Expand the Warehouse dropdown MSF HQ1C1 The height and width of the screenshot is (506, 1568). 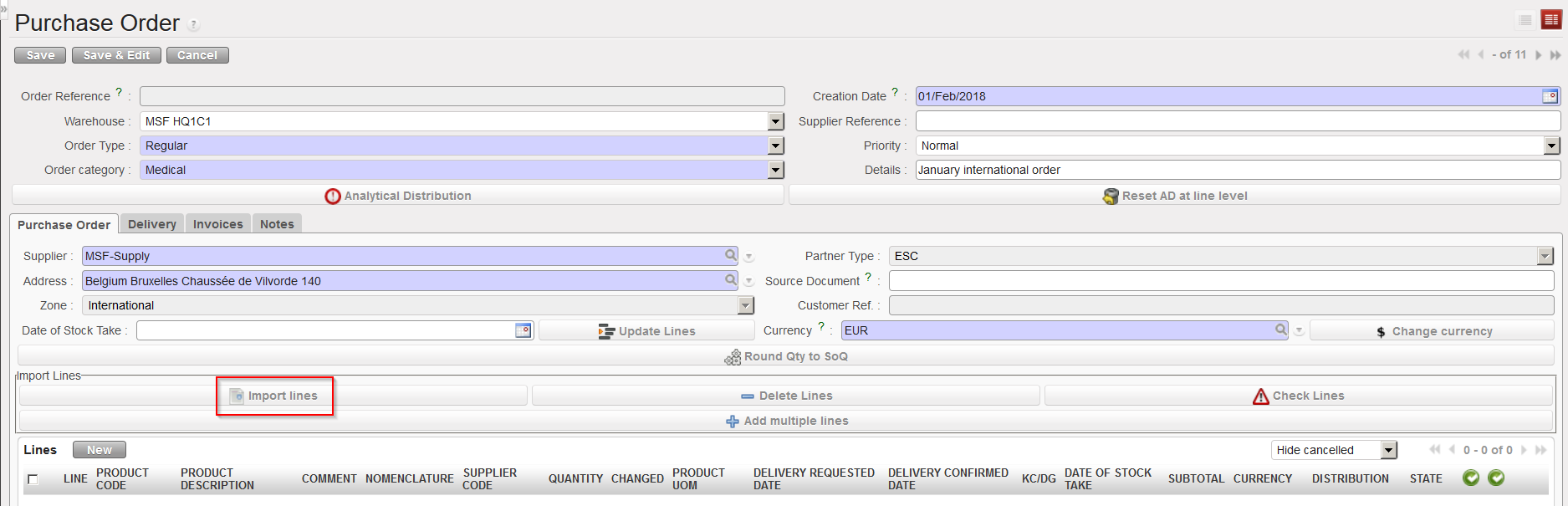pyautogui.click(x=776, y=121)
